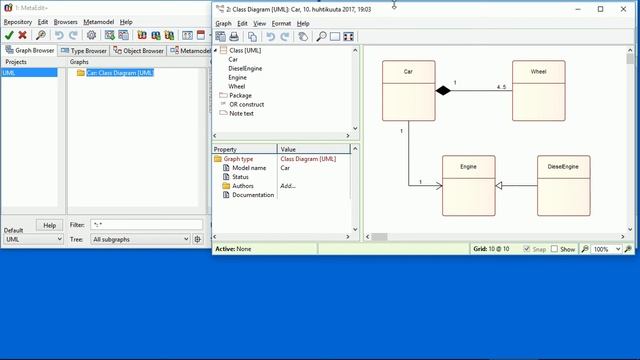Open the Browsers menu
The image size is (640, 360).
point(65,22)
